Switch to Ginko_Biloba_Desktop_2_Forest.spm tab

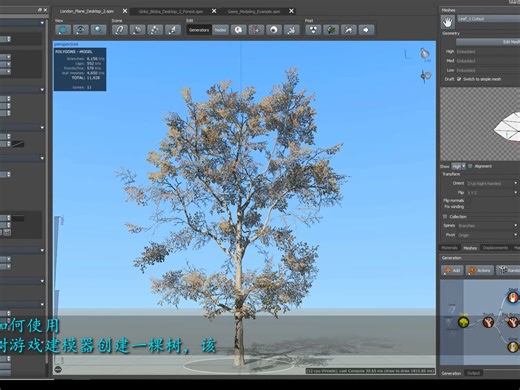pyautogui.click(x=170, y=11)
